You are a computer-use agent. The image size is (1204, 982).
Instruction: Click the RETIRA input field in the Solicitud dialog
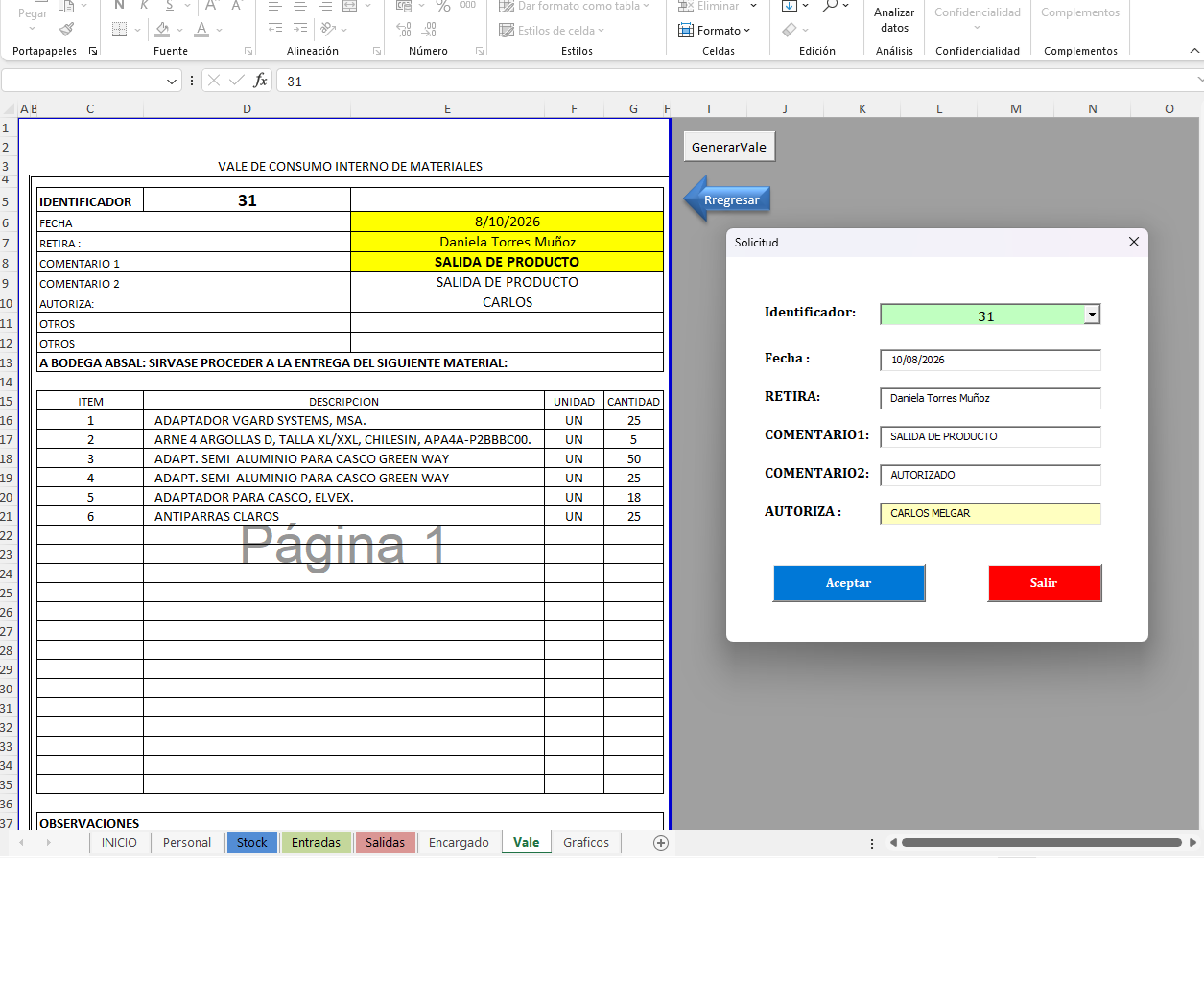pos(990,398)
